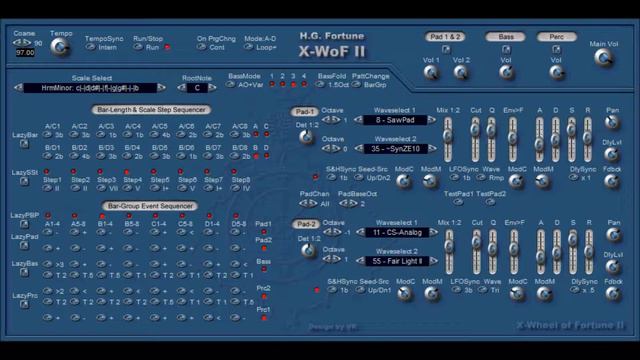This screenshot has width=640, height=360.
Task: Click the Pad-2 DlyLvl knob
Action: tap(613, 267)
